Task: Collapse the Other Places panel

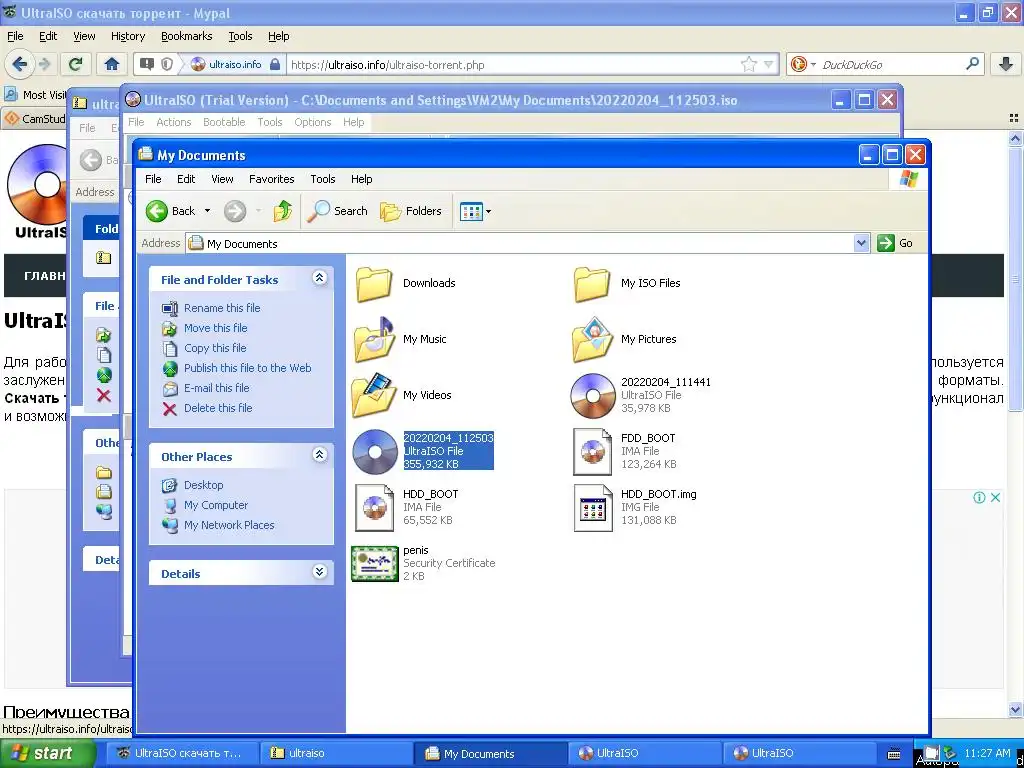Action: (319, 455)
